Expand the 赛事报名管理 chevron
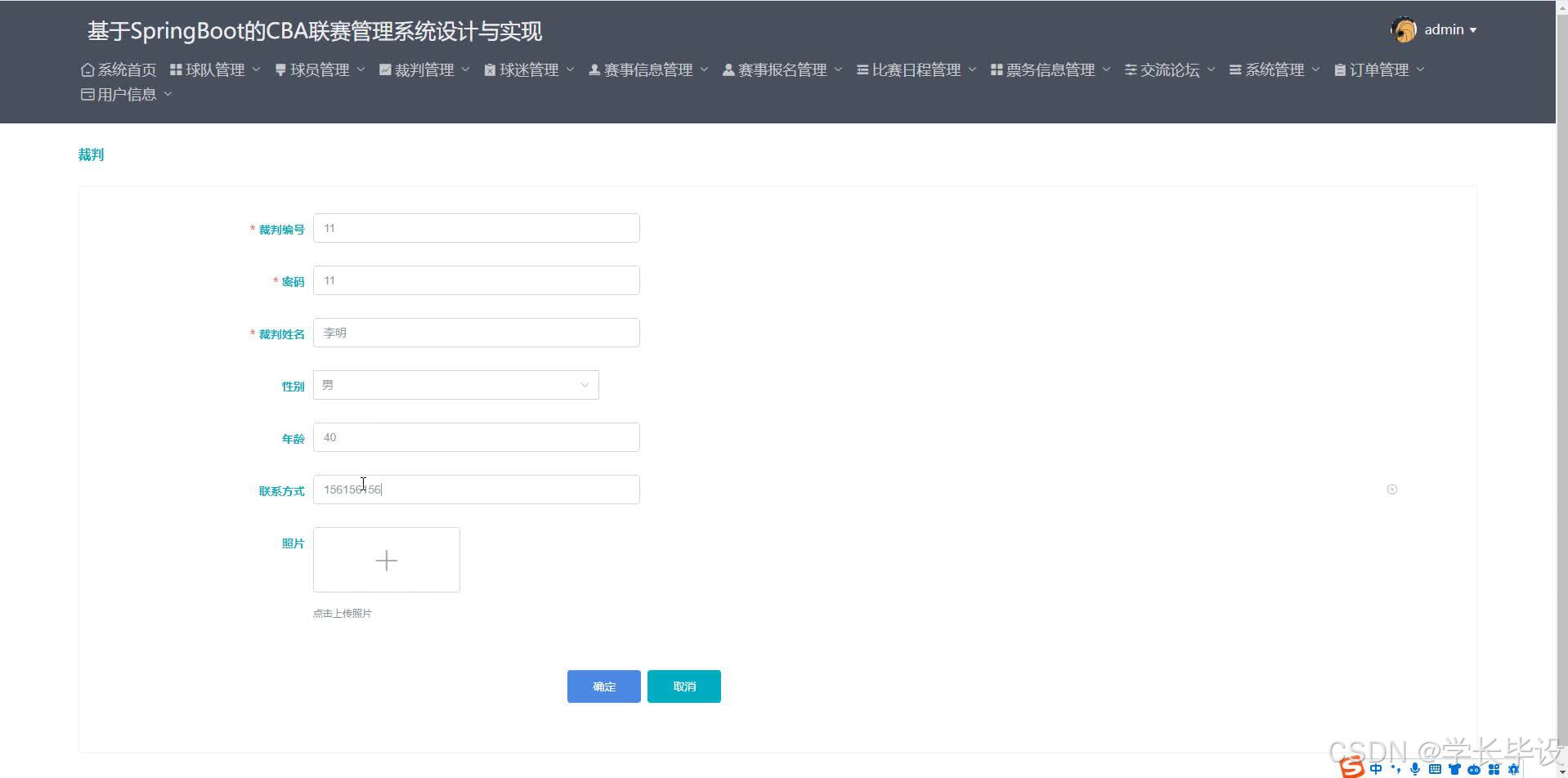Viewport: 1568px width, 778px height. click(x=838, y=70)
